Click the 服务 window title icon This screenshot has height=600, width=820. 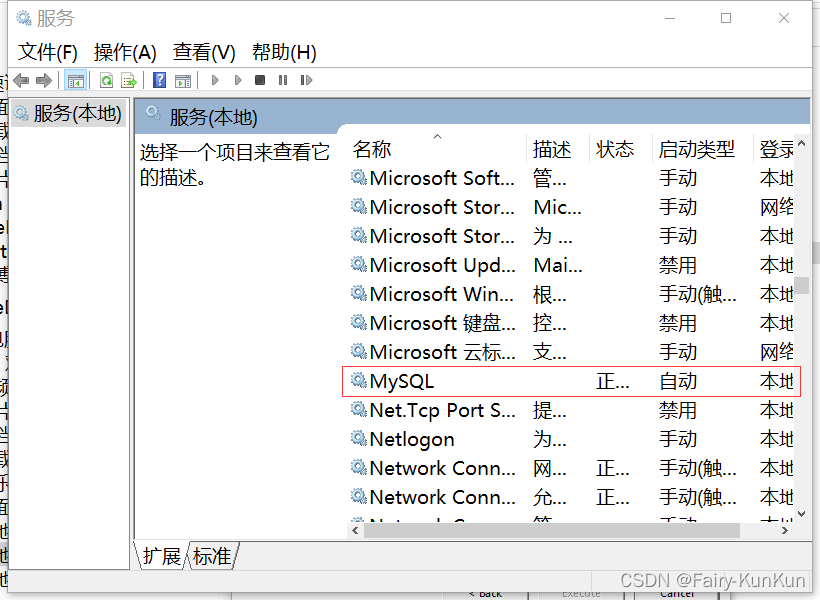pos(24,18)
